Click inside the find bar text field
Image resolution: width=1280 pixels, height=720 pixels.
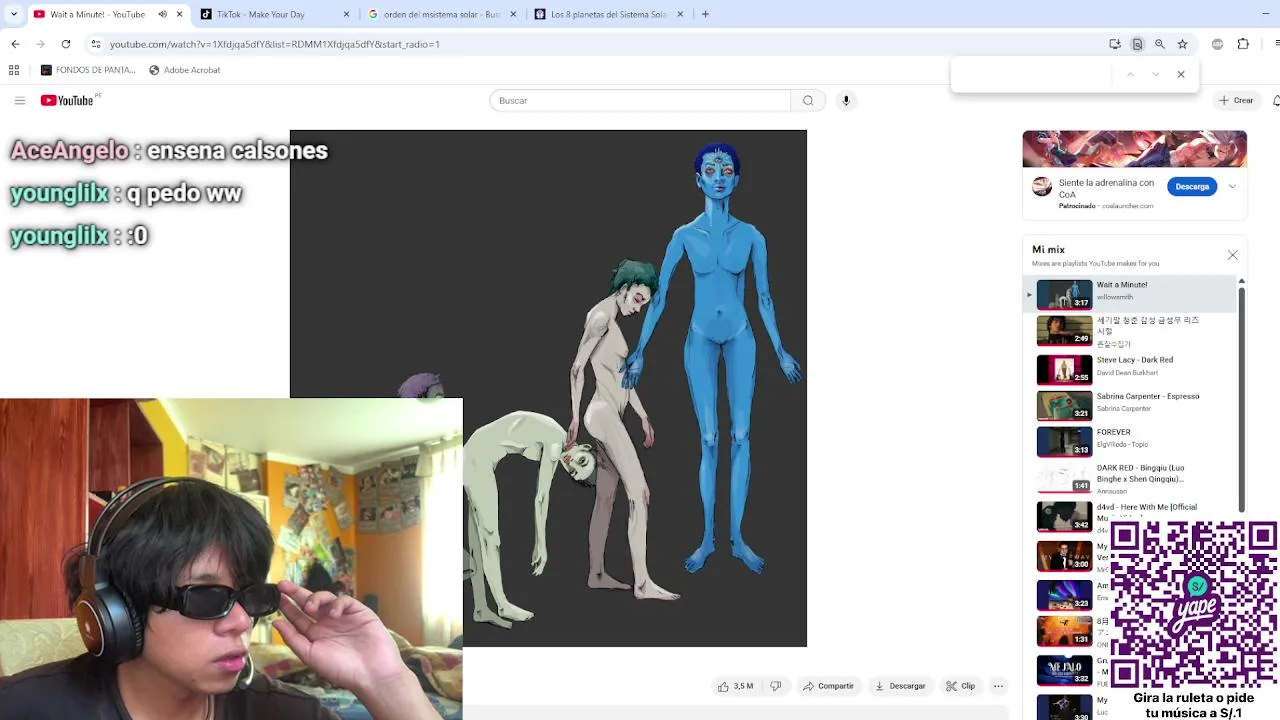[x=1032, y=74]
